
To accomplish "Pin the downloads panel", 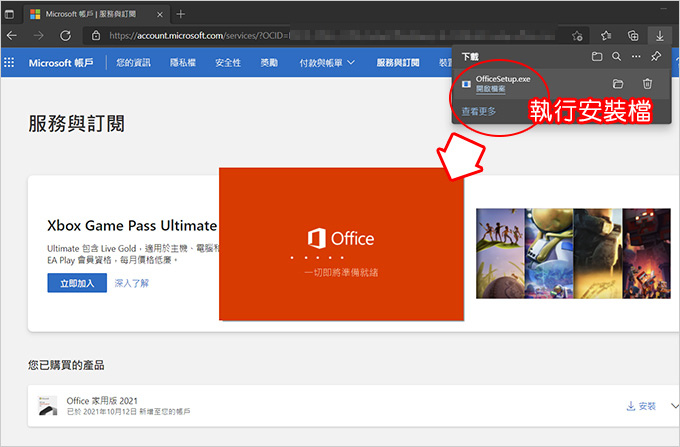I will tap(656, 56).
